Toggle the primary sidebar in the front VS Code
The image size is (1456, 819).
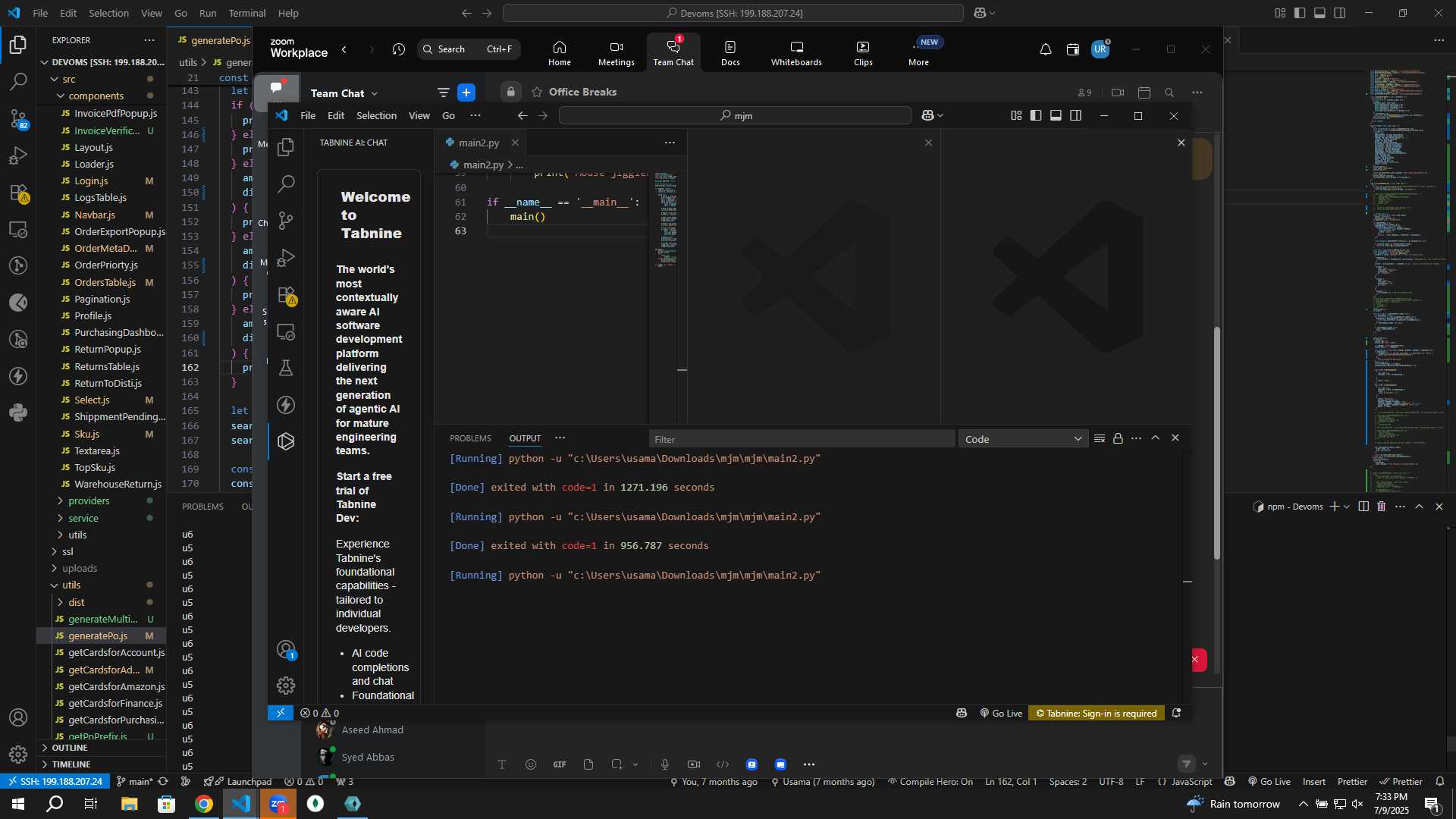[1036, 115]
